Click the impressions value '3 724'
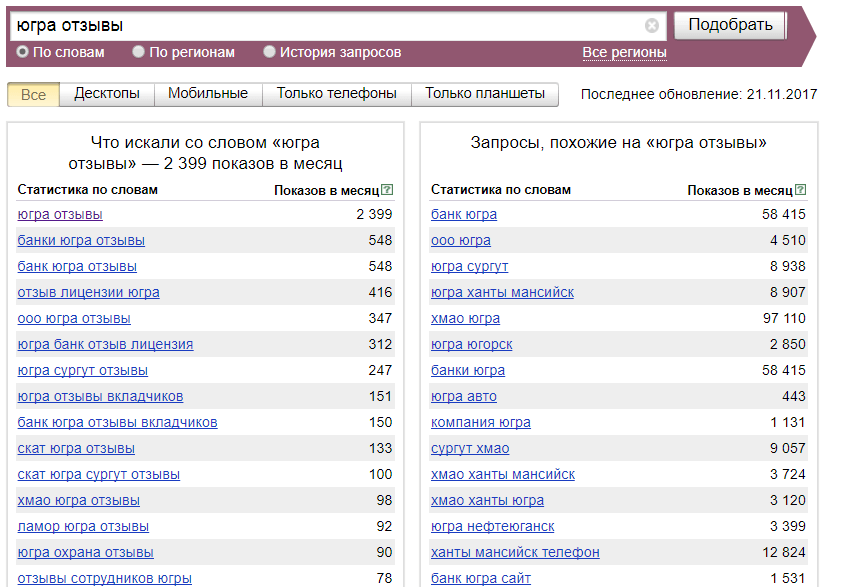852x587 pixels. [788, 474]
